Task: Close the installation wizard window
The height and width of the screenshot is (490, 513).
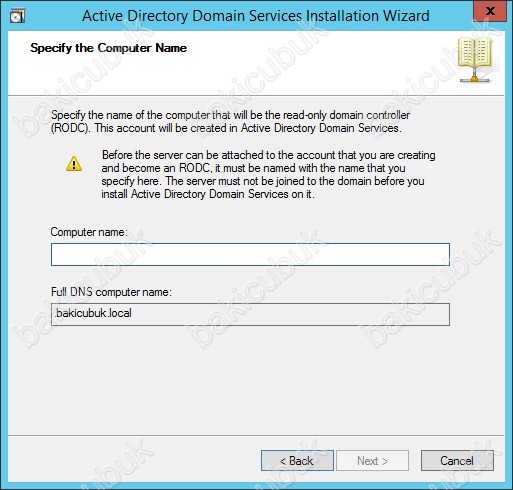Action: 490,11
